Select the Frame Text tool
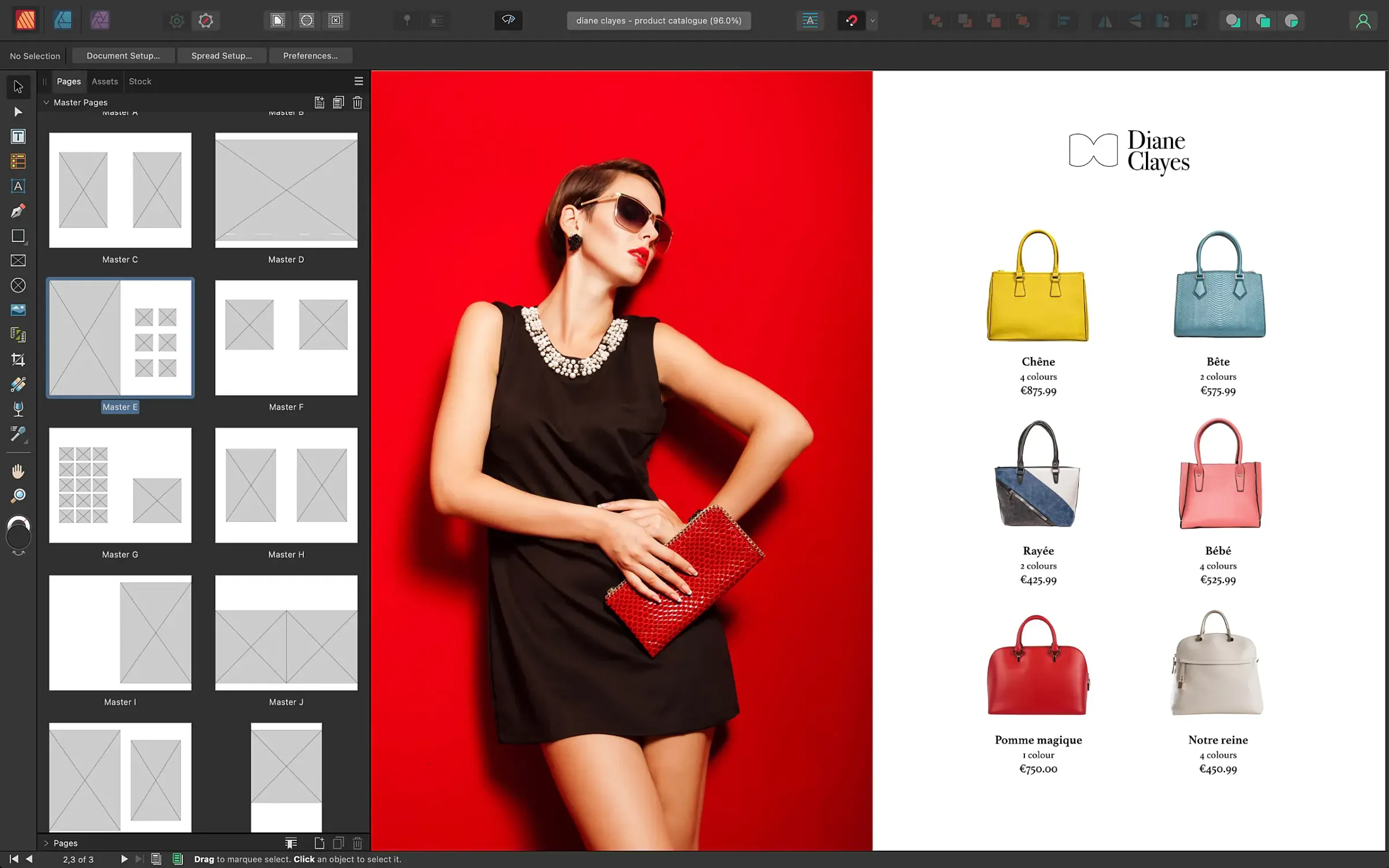The width and height of the screenshot is (1389, 868). 18,137
